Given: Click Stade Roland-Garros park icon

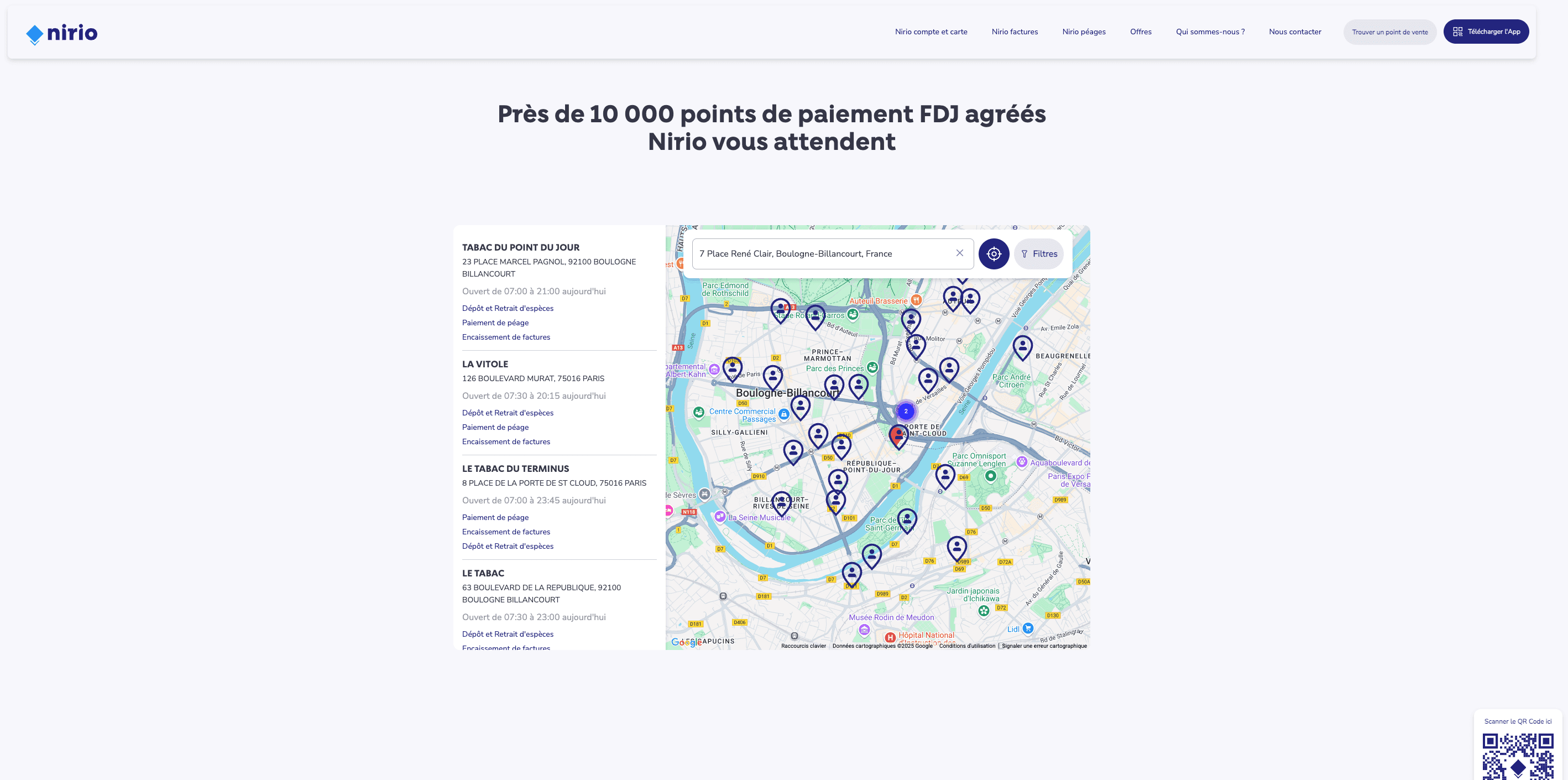Looking at the screenshot, I should pyautogui.click(x=853, y=314).
